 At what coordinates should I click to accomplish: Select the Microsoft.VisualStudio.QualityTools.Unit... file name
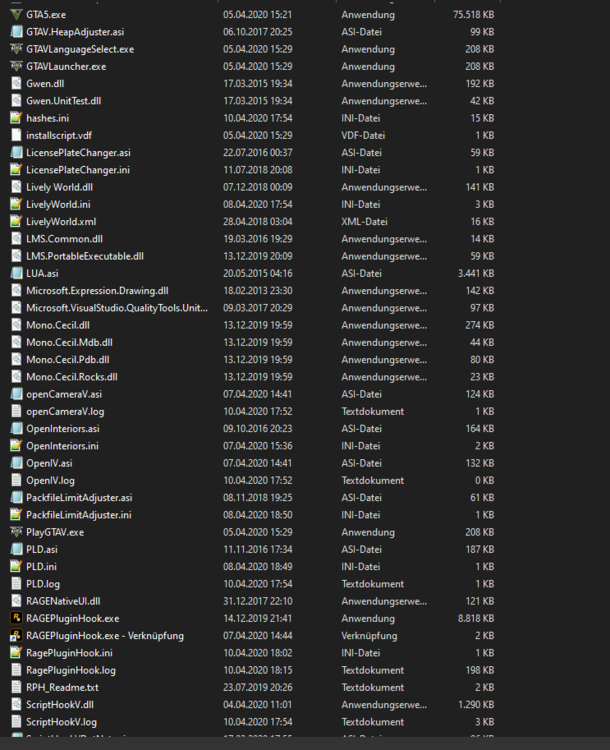click(117, 308)
